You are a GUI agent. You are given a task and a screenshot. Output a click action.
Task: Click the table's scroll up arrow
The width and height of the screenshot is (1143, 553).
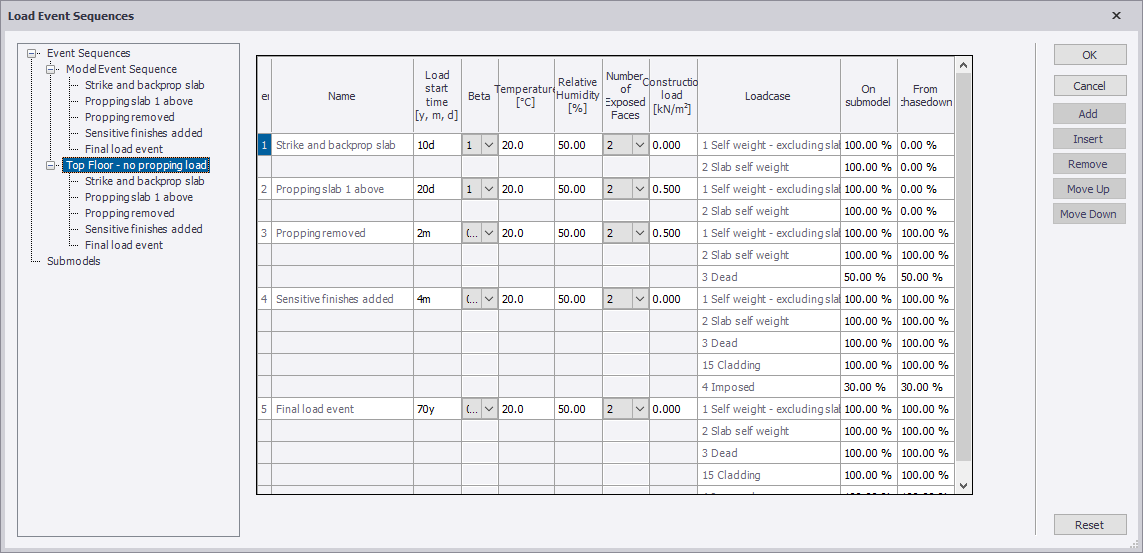coord(964,66)
